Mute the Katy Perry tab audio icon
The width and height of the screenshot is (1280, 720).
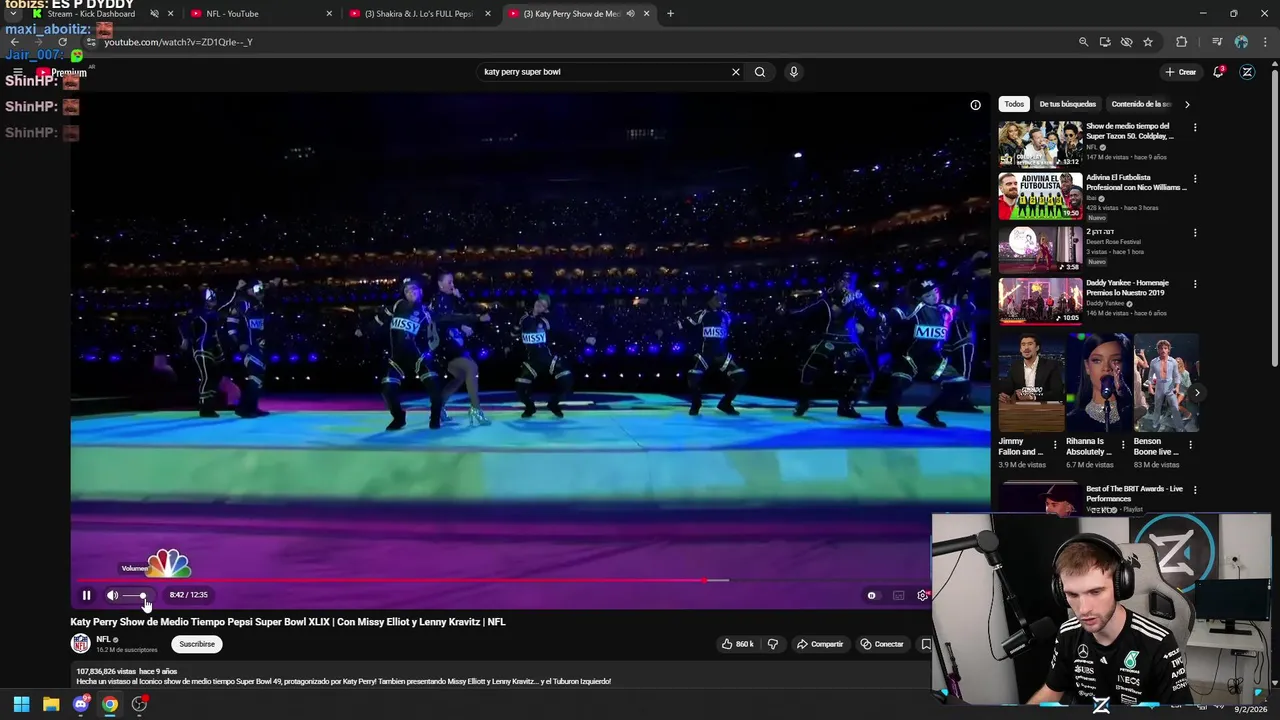(x=630, y=14)
